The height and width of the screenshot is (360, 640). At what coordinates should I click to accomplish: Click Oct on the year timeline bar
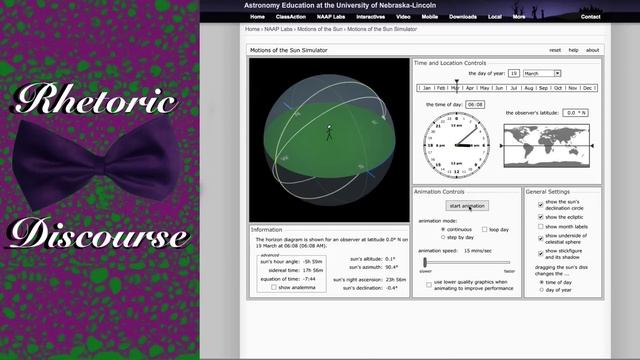tap(558, 88)
